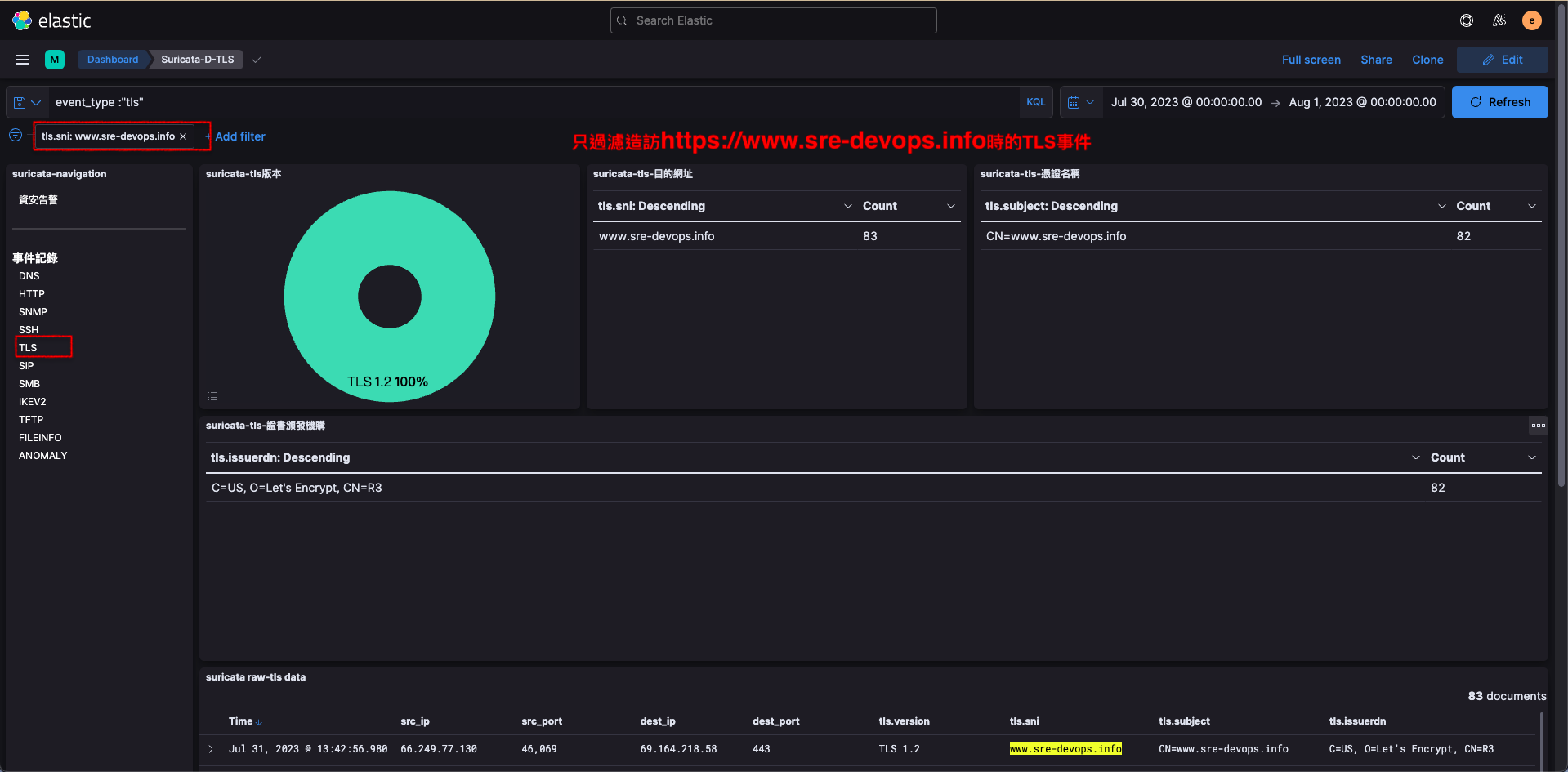Screen dimensions: 1568x772
Task: Click the green M space avatar
Action: [55, 60]
